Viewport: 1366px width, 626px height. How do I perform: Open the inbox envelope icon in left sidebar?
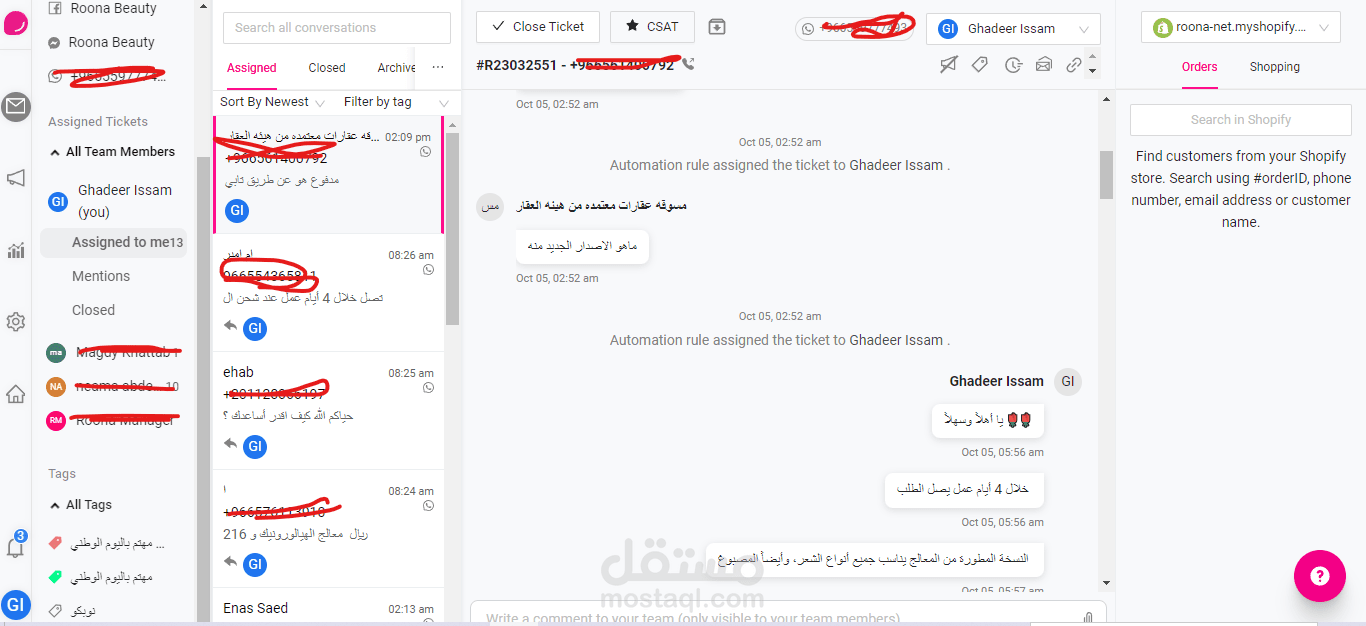15,107
